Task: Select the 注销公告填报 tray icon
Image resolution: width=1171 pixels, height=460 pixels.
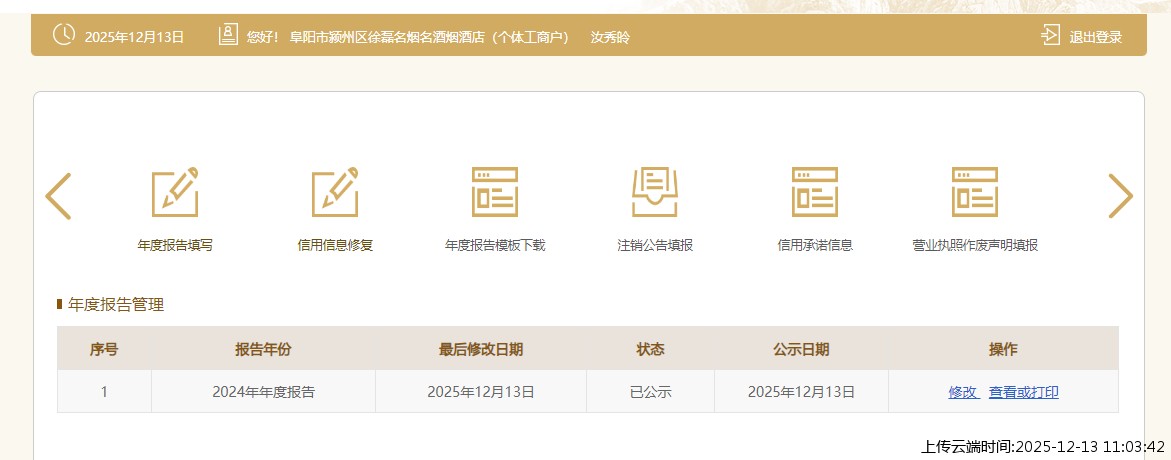Action: point(655,192)
